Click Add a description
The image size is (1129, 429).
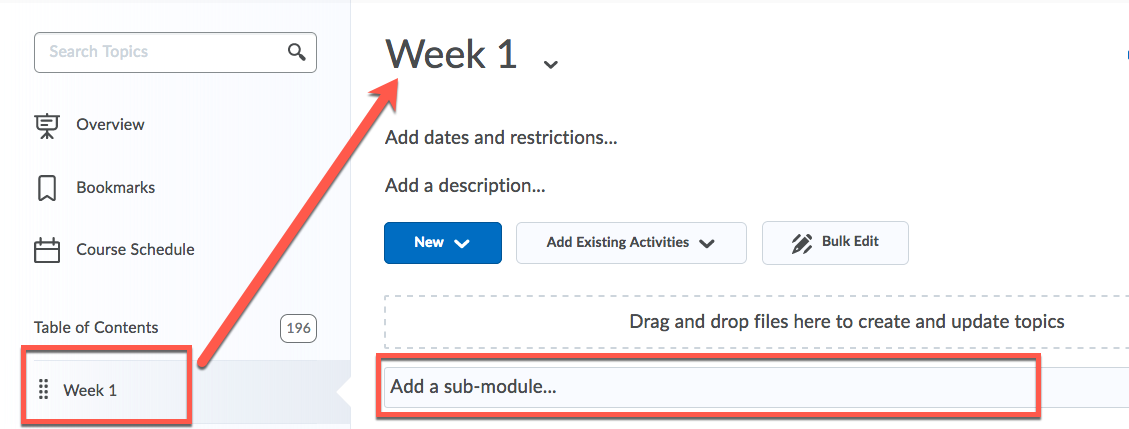(464, 185)
